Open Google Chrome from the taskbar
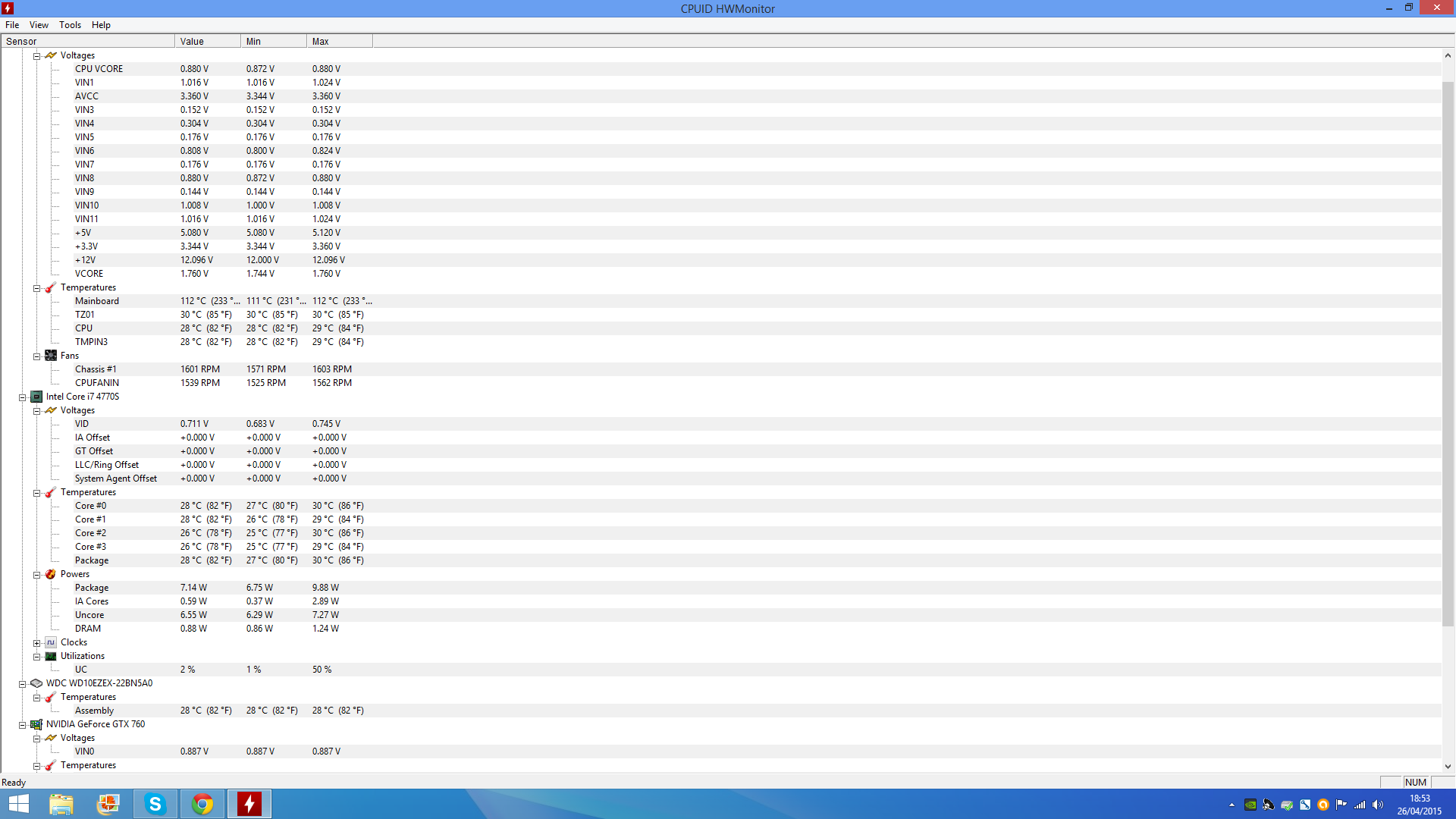This screenshot has width=1456, height=819. [202, 804]
